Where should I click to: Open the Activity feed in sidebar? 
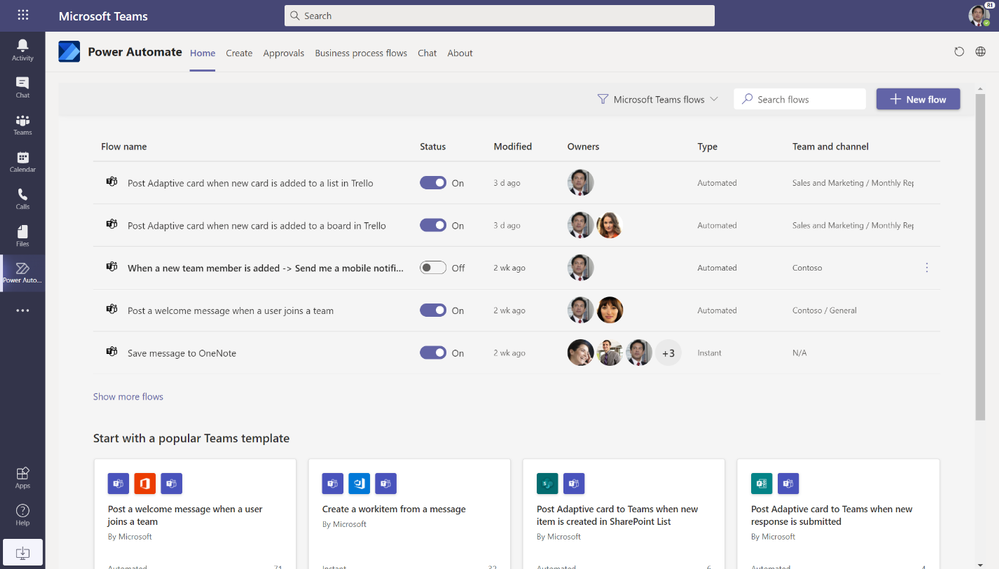coord(22,50)
